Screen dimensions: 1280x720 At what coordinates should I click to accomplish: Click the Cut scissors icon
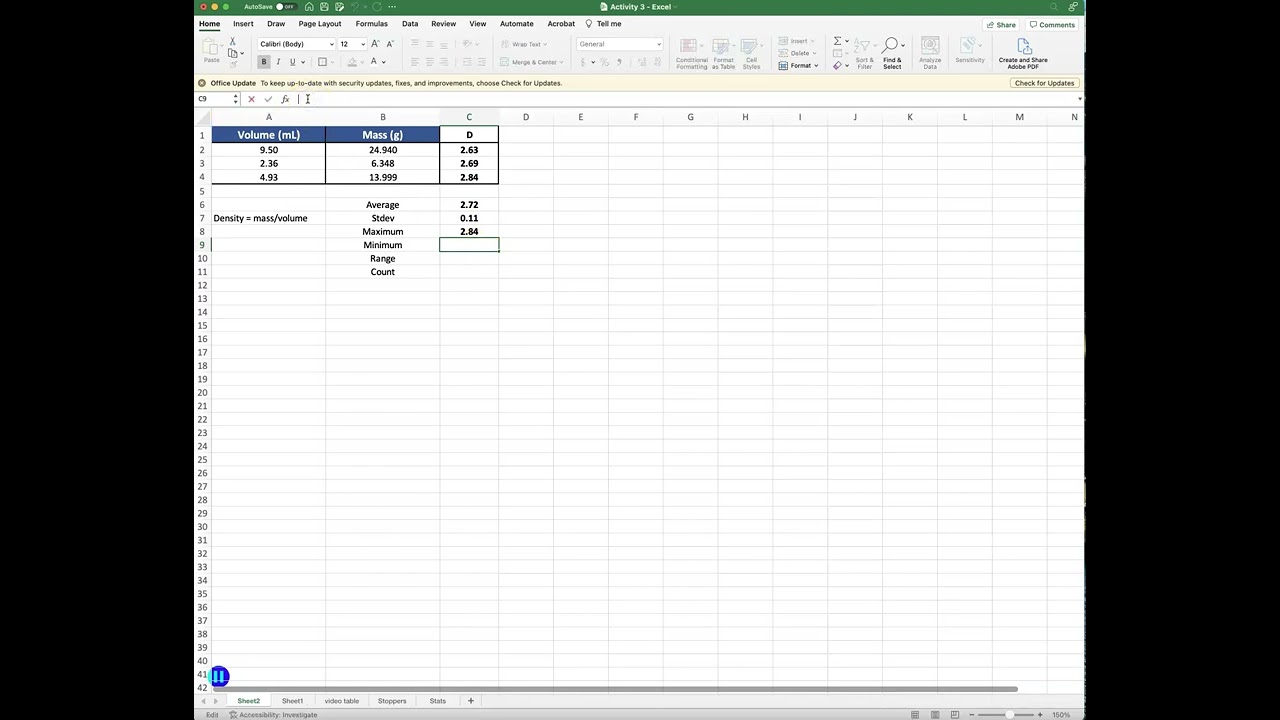(233, 41)
